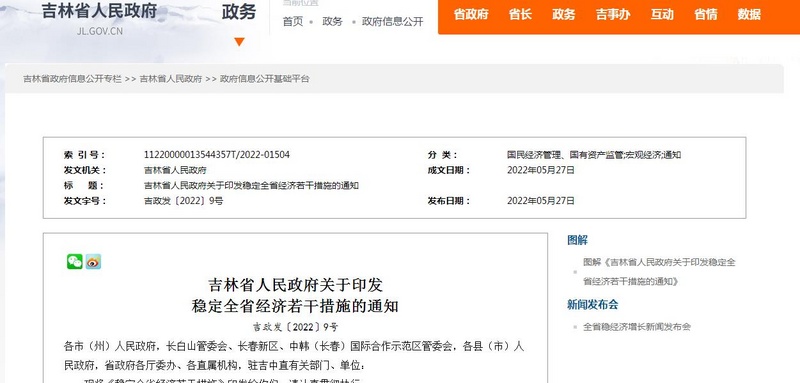The image size is (800, 383).
Task: Click the 发布日期 value 2022年05月27日
Action: [541, 200]
